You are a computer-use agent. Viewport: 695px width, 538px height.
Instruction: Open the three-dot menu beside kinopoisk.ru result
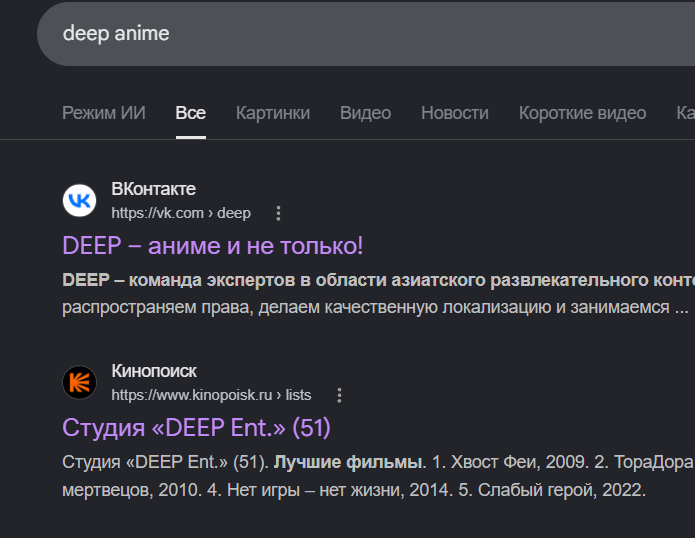339,395
